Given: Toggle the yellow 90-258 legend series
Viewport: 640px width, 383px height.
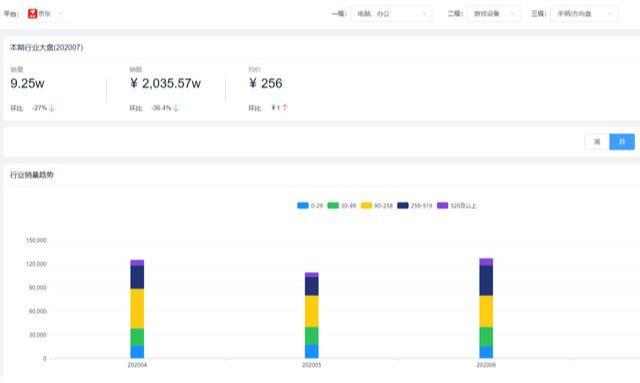Looking at the screenshot, I should click(x=377, y=205).
